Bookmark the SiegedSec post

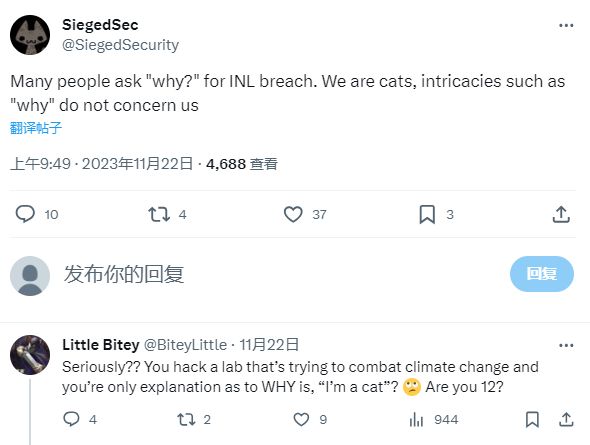(427, 214)
